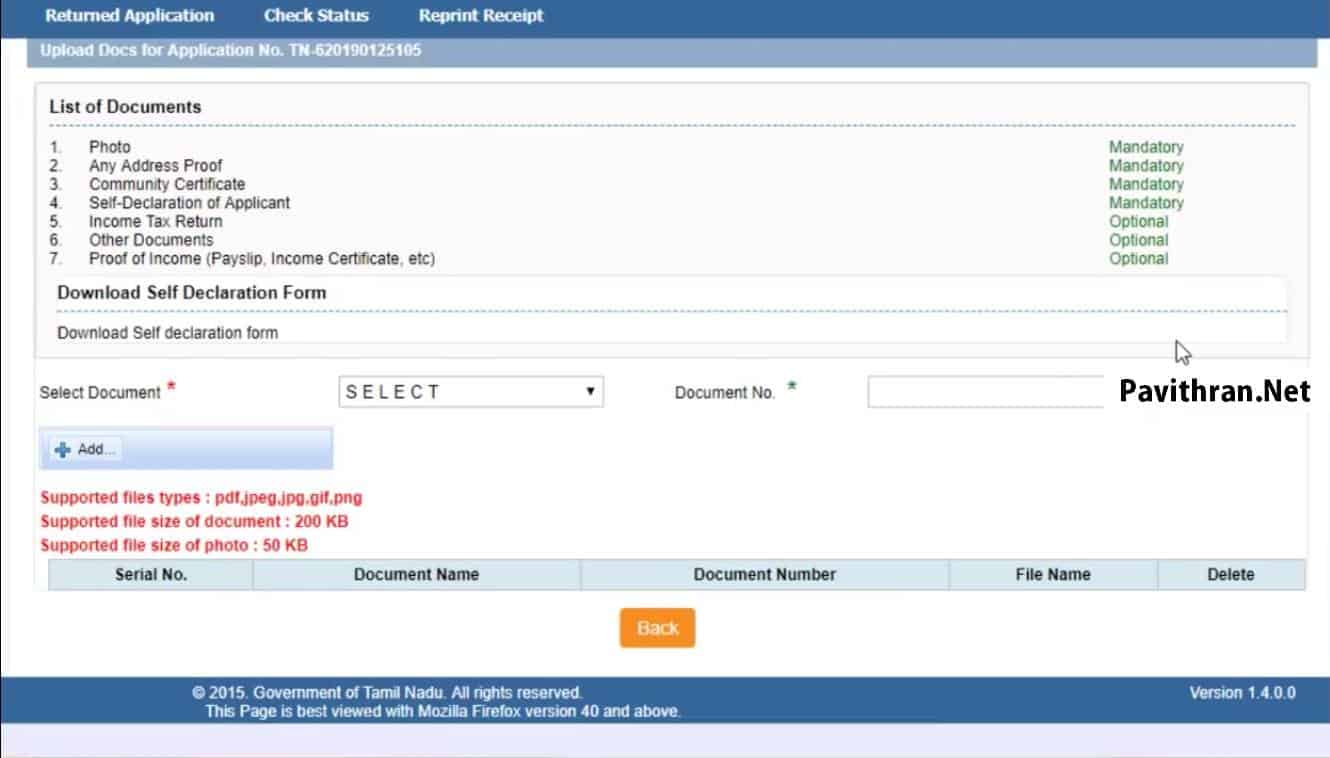Click the Supported file size of photo notice
Screen dimensions: 1330x758
pyautogui.click(x=174, y=545)
